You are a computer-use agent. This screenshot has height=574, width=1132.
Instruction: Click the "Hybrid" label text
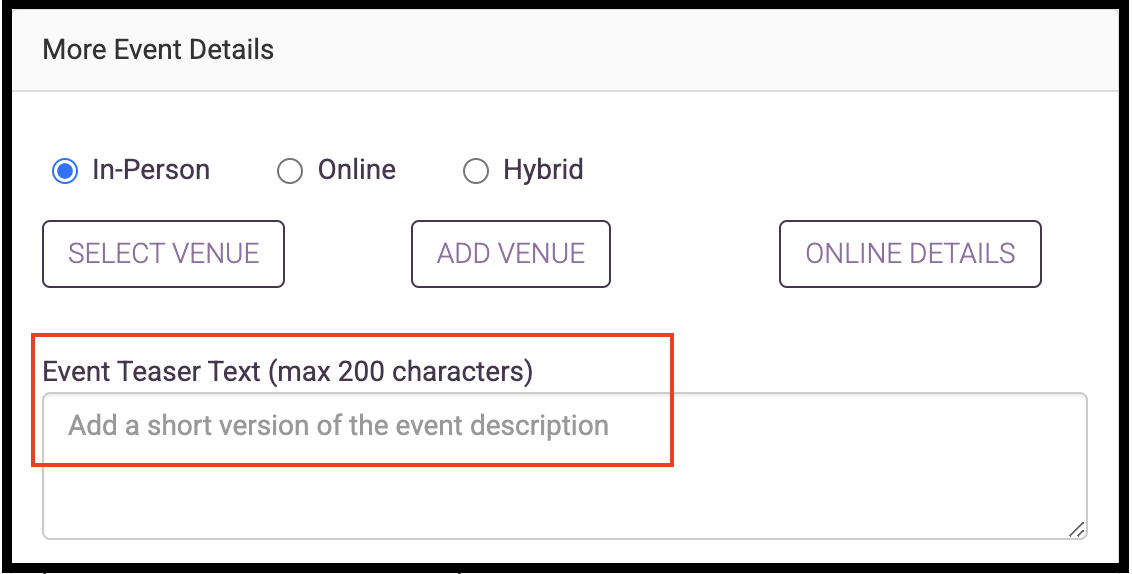(543, 170)
